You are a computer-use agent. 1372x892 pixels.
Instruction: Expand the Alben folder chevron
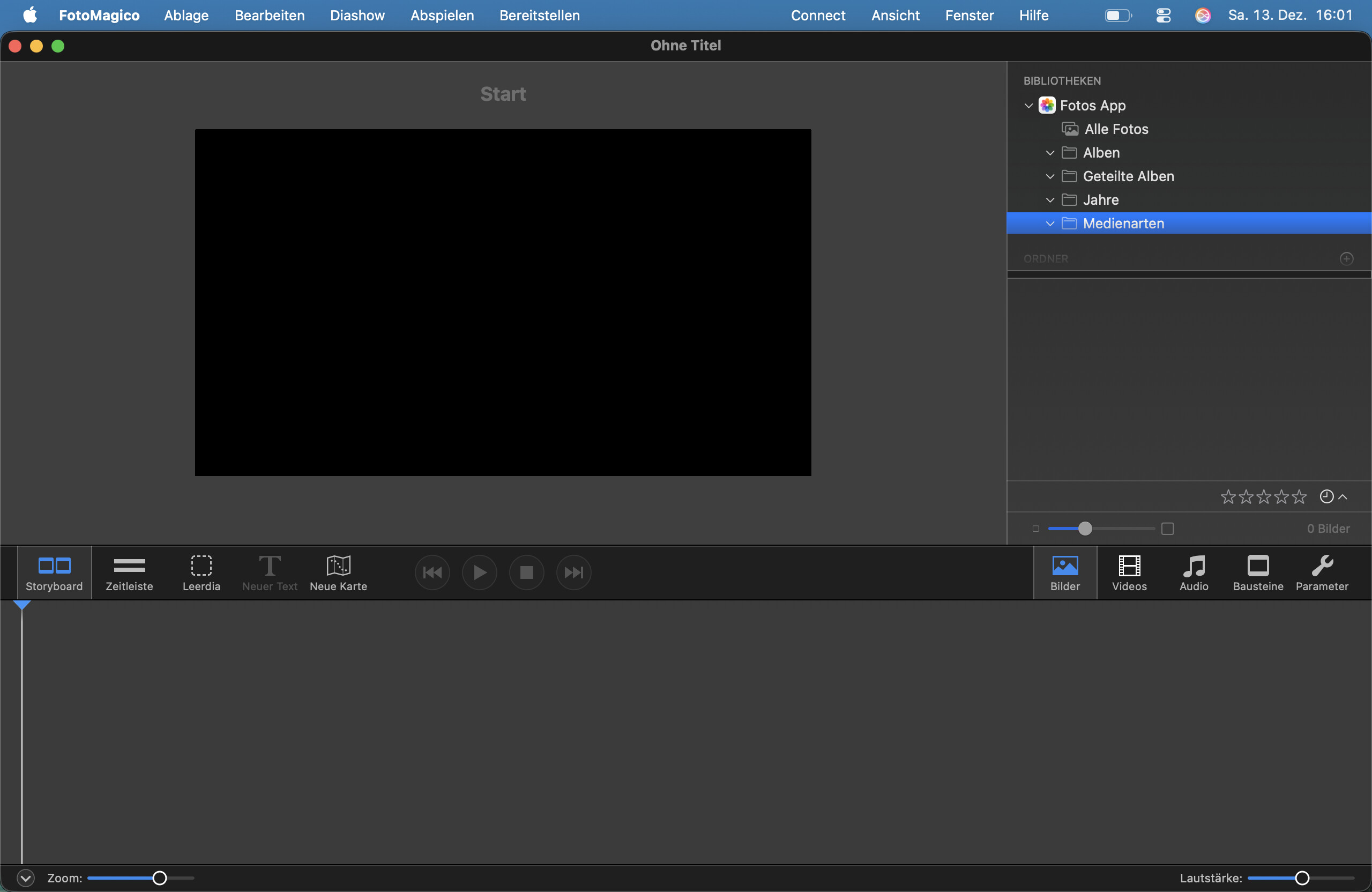[1050, 153]
